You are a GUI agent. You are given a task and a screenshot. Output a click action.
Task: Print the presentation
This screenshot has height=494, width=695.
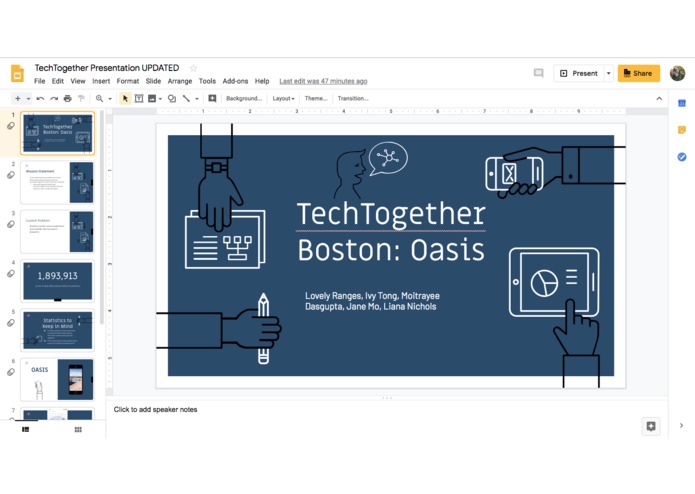(67, 98)
